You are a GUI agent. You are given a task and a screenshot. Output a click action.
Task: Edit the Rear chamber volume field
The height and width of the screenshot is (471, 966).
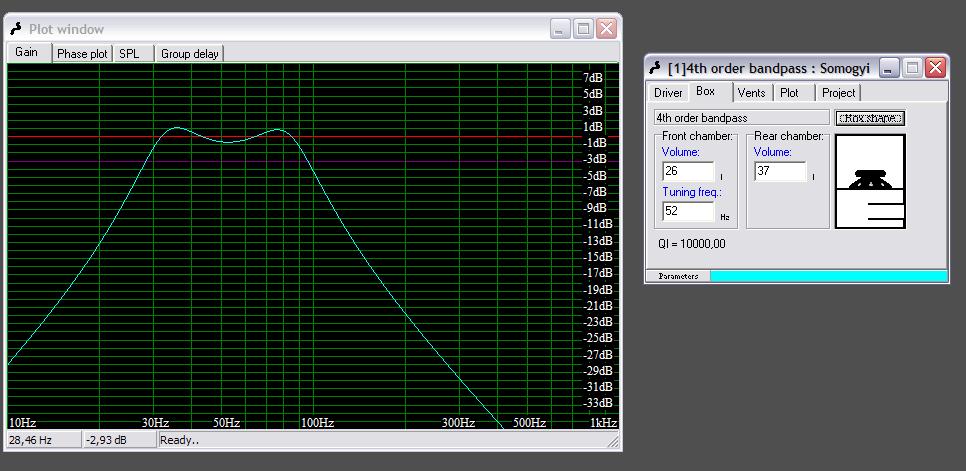click(x=780, y=171)
